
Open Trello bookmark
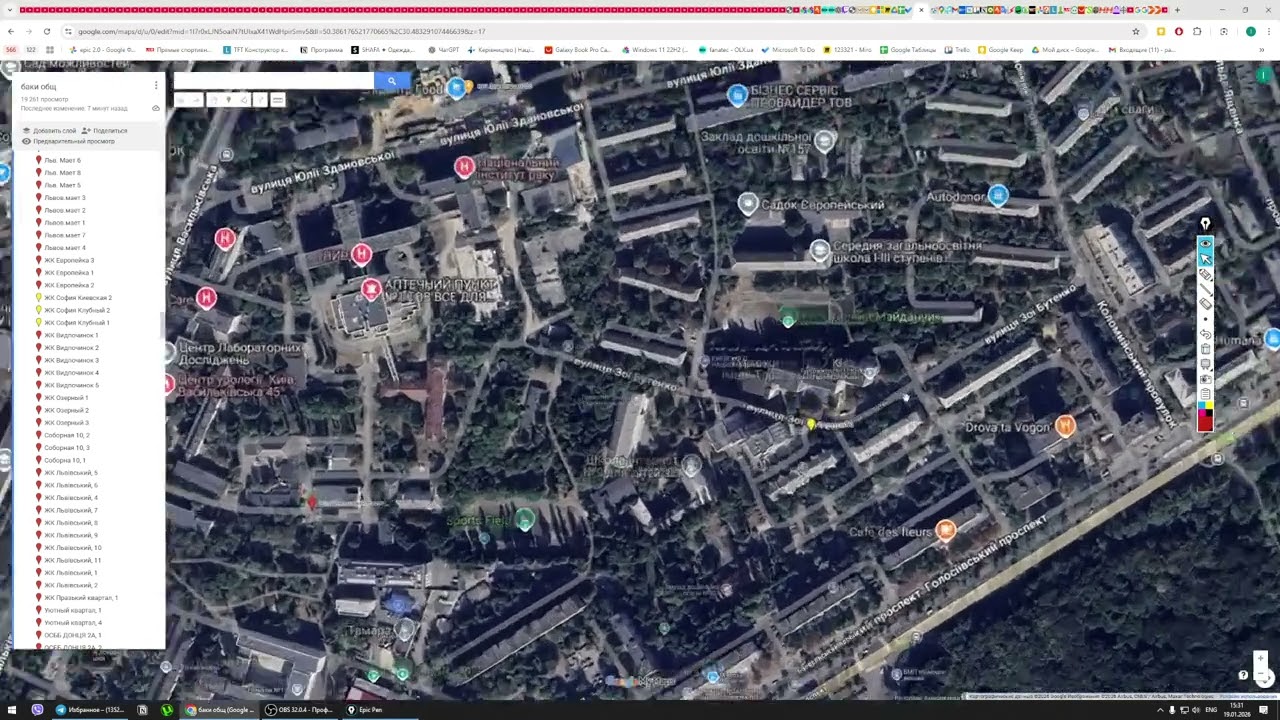point(958,49)
